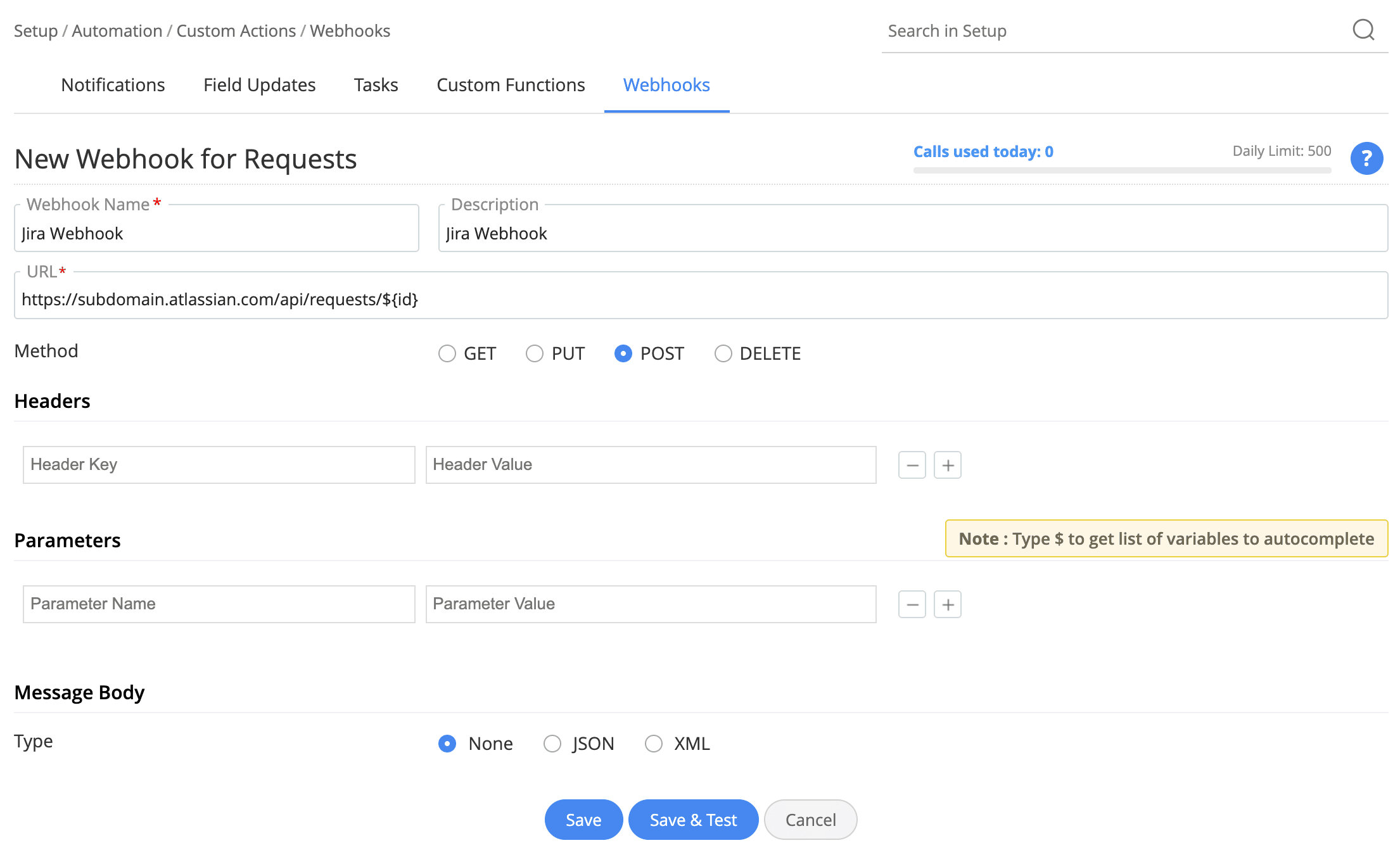Add parameter row with plus icon
This screenshot has width=1400, height=850.
[x=948, y=605]
